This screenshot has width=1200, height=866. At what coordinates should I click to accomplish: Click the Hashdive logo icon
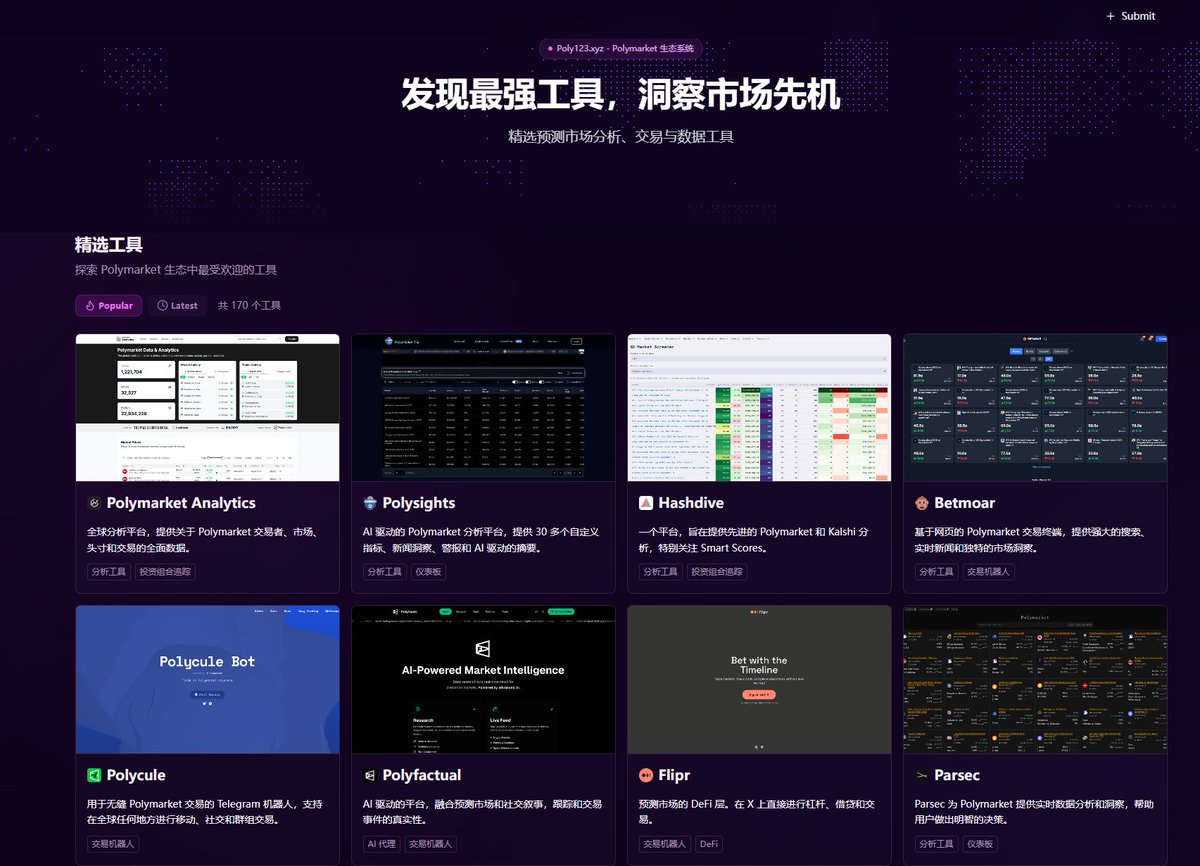(646, 503)
